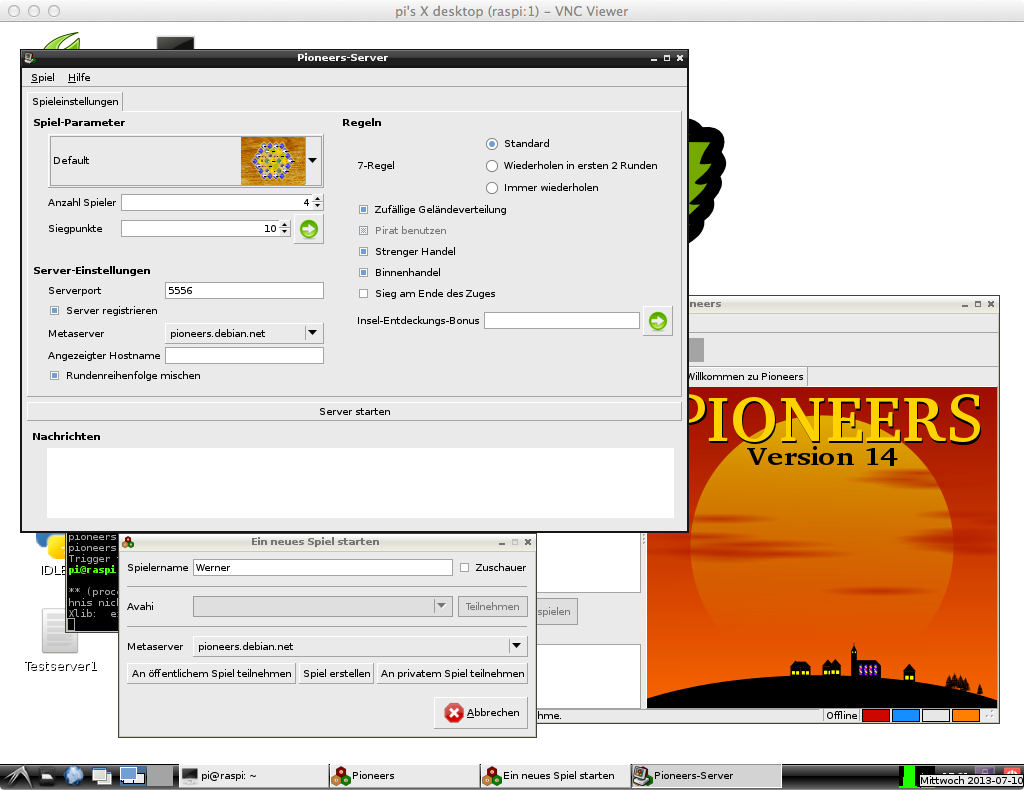Switch to pi@raspi terminal in taskbar
Screen dimensions: 1024x790
point(252,776)
